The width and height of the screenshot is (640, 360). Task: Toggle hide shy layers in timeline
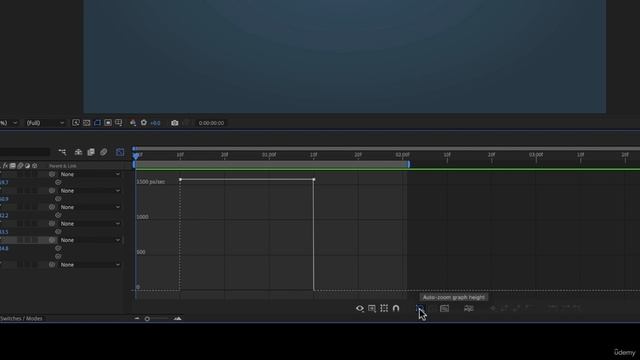[x=78, y=152]
